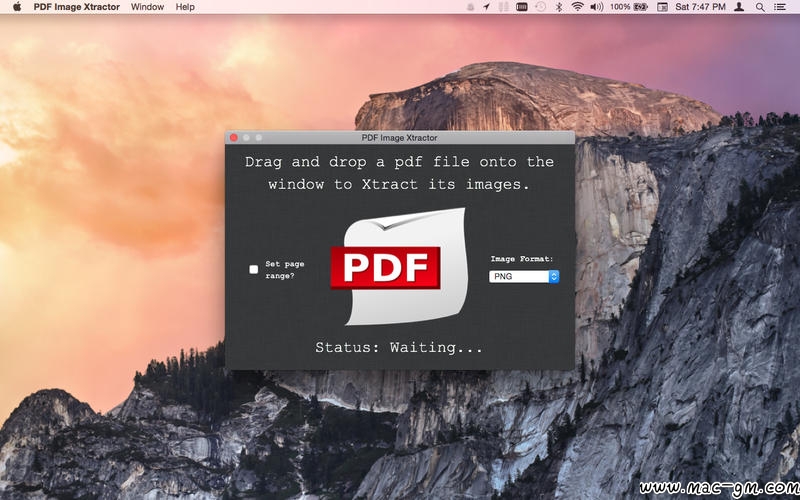The width and height of the screenshot is (800, 500).
Task: Open the Time Machine menu bar icon
Action: click(x=540, y=7)
